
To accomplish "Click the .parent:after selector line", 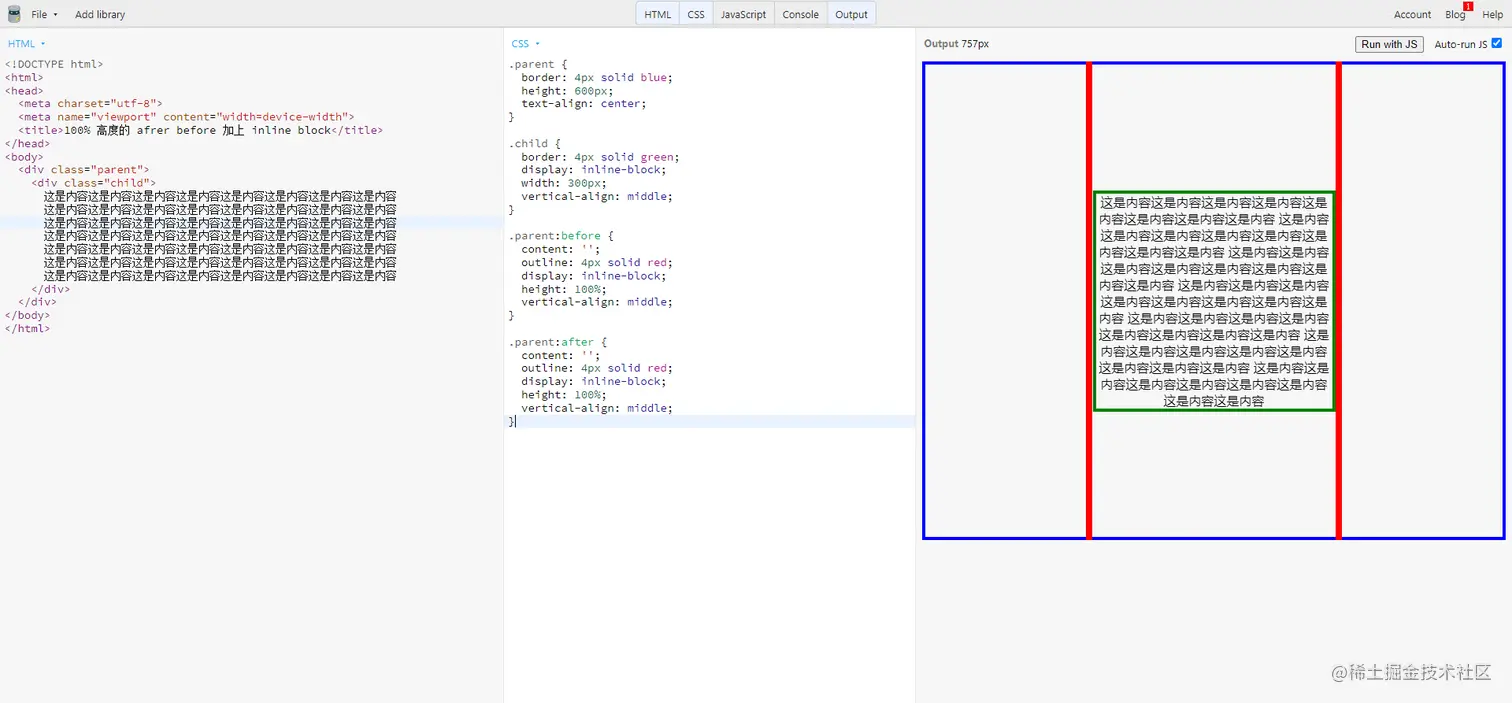I will click(558, 342).
